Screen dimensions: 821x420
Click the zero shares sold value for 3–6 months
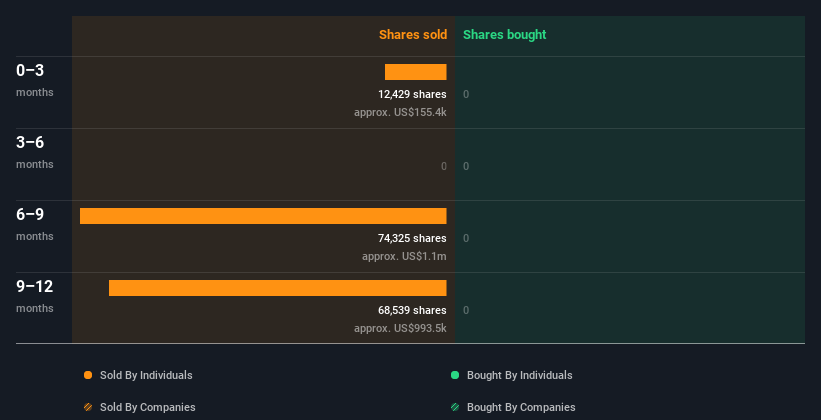pyautogui.click(x=443, y=166)
